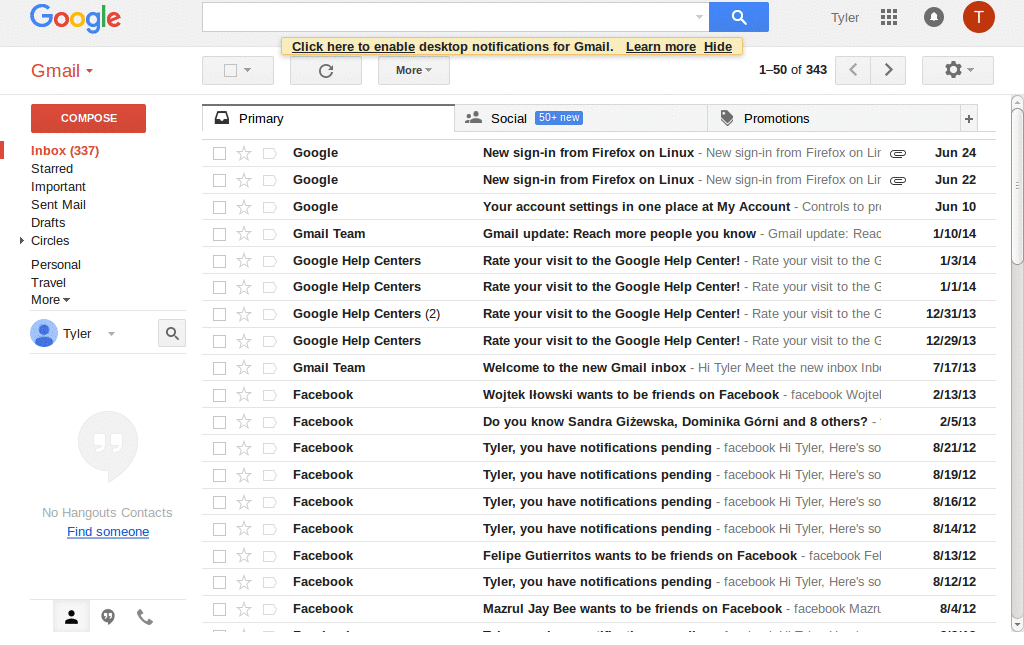Star the Google Jun 10 email
This screenshot has height=645, width=1024.
click(x=244, y=208)
